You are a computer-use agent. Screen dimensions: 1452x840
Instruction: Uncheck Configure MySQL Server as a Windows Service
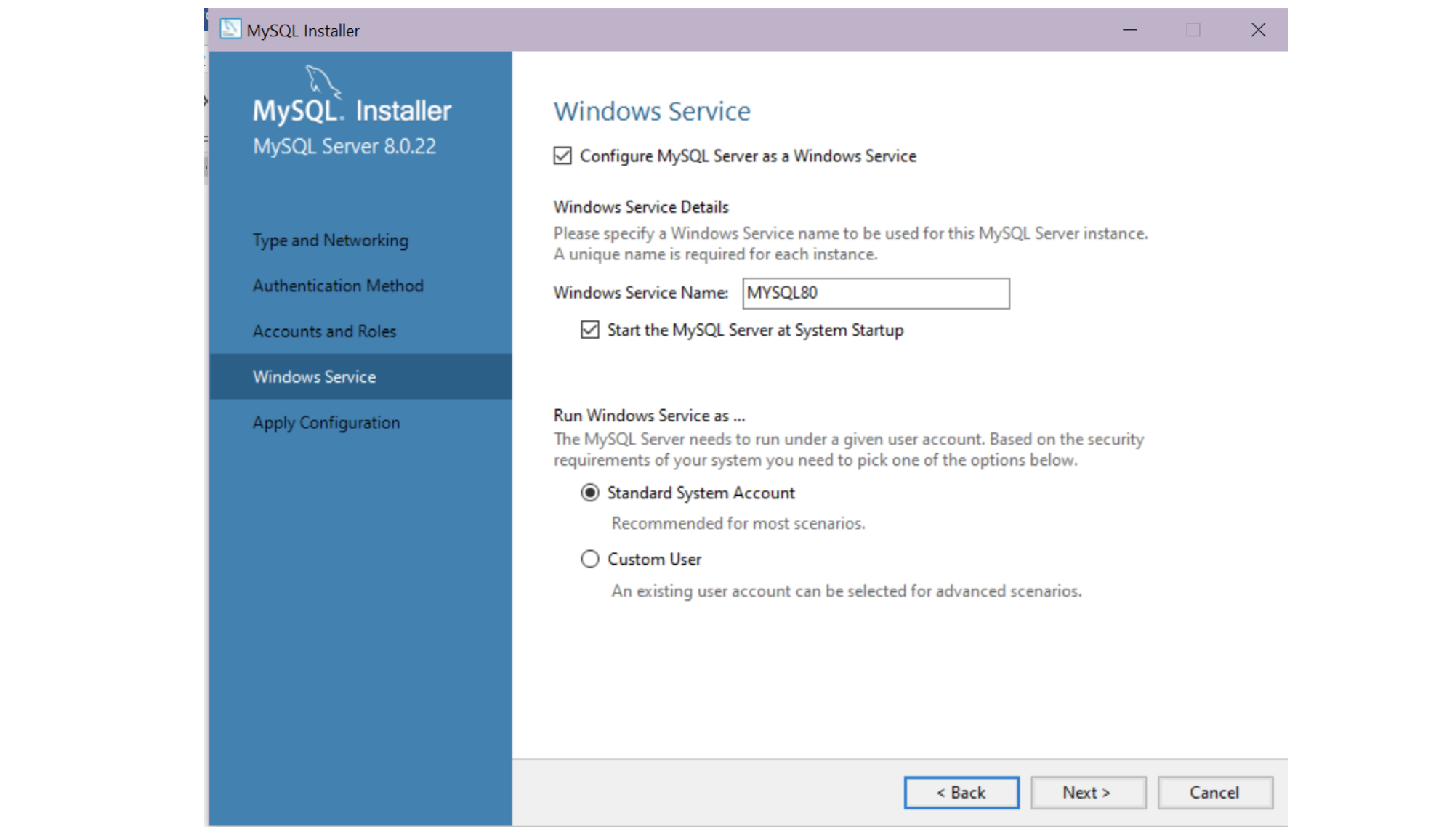(x=562, y=156)
